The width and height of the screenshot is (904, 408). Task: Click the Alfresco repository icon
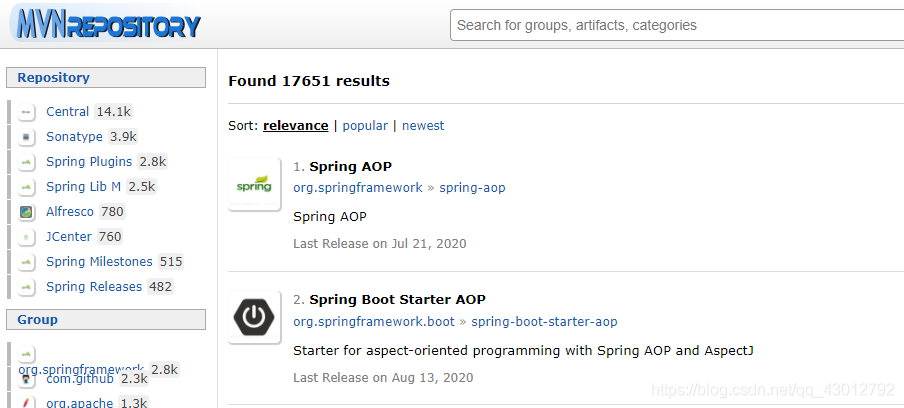27,212
